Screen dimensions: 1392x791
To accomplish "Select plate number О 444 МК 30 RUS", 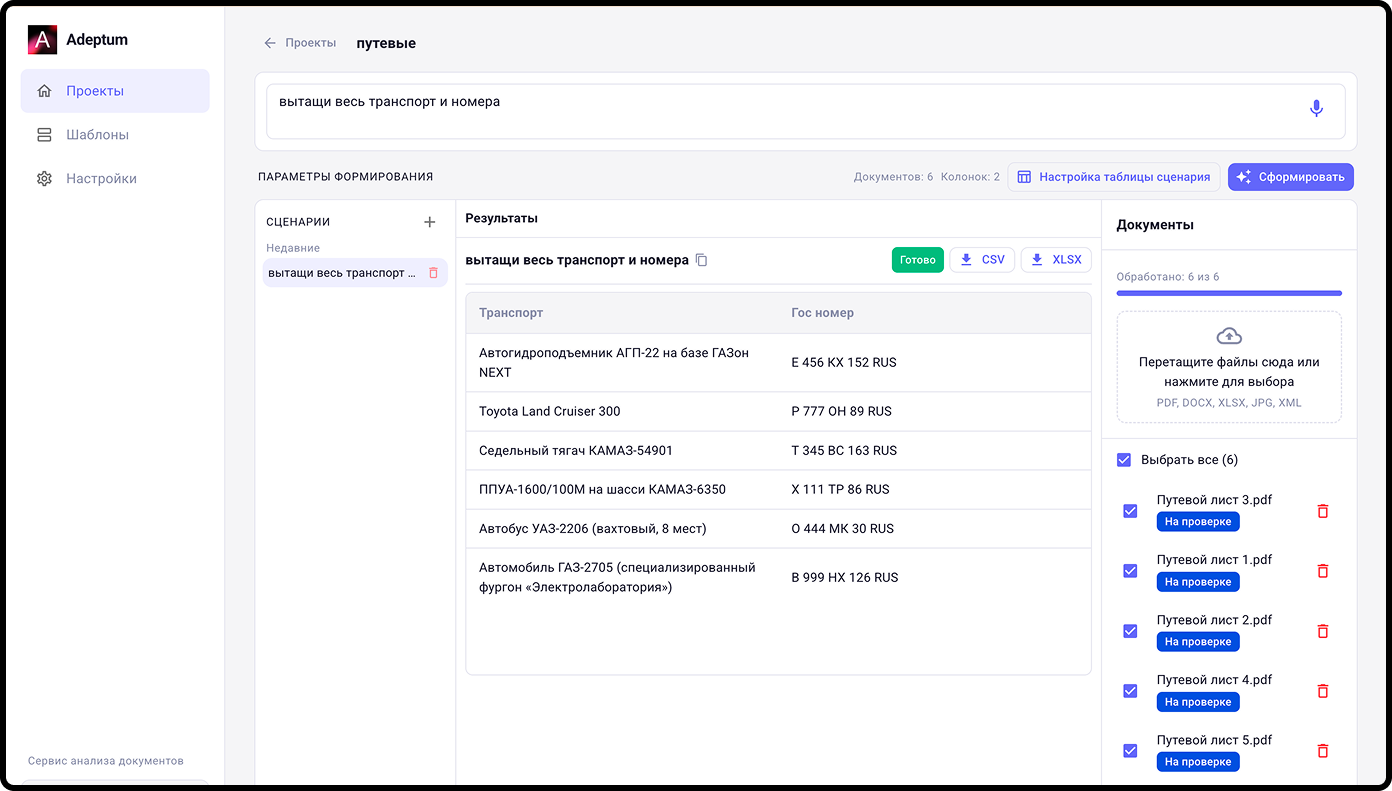I will pos(842,528).
